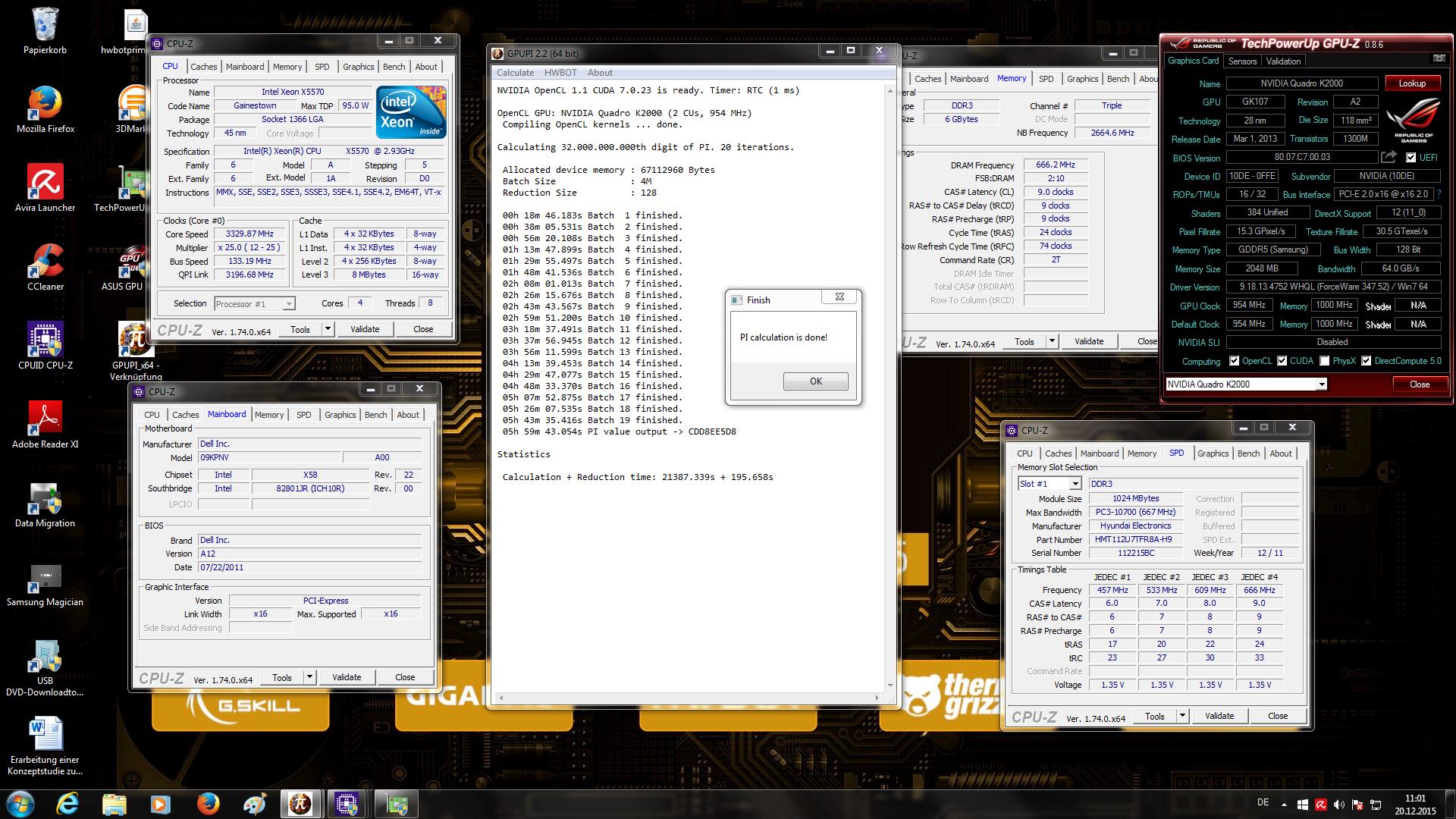The image size is (1456, 819).
Task: Switch to Sensors tab in GPU-Z
Action: pos(1242,61)
